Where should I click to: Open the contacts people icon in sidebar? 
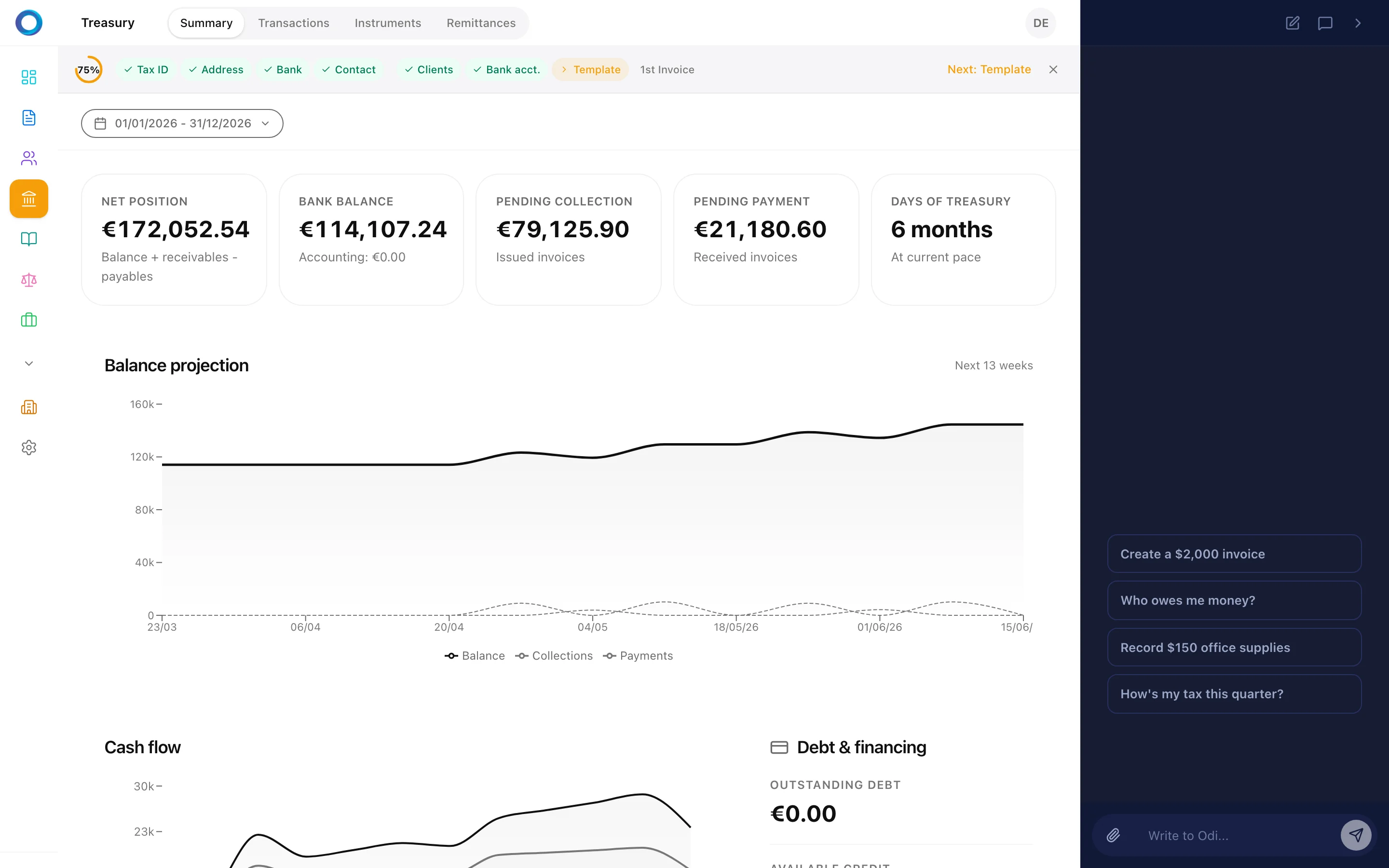(x=29, y=158)
